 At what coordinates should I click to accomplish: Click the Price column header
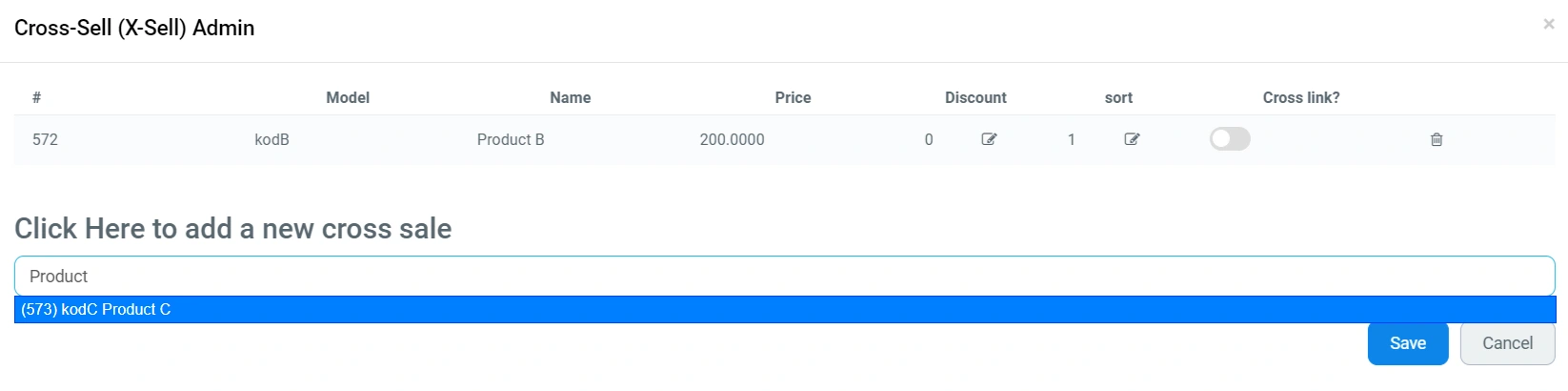[793, 97]
